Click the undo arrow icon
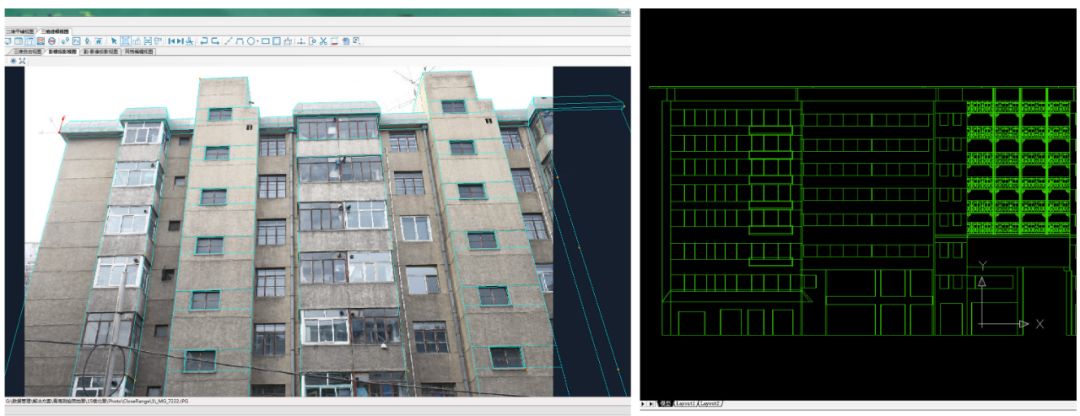Viewport: 1080px width, 416px height. pyautogui.click(x=204, y=41)
